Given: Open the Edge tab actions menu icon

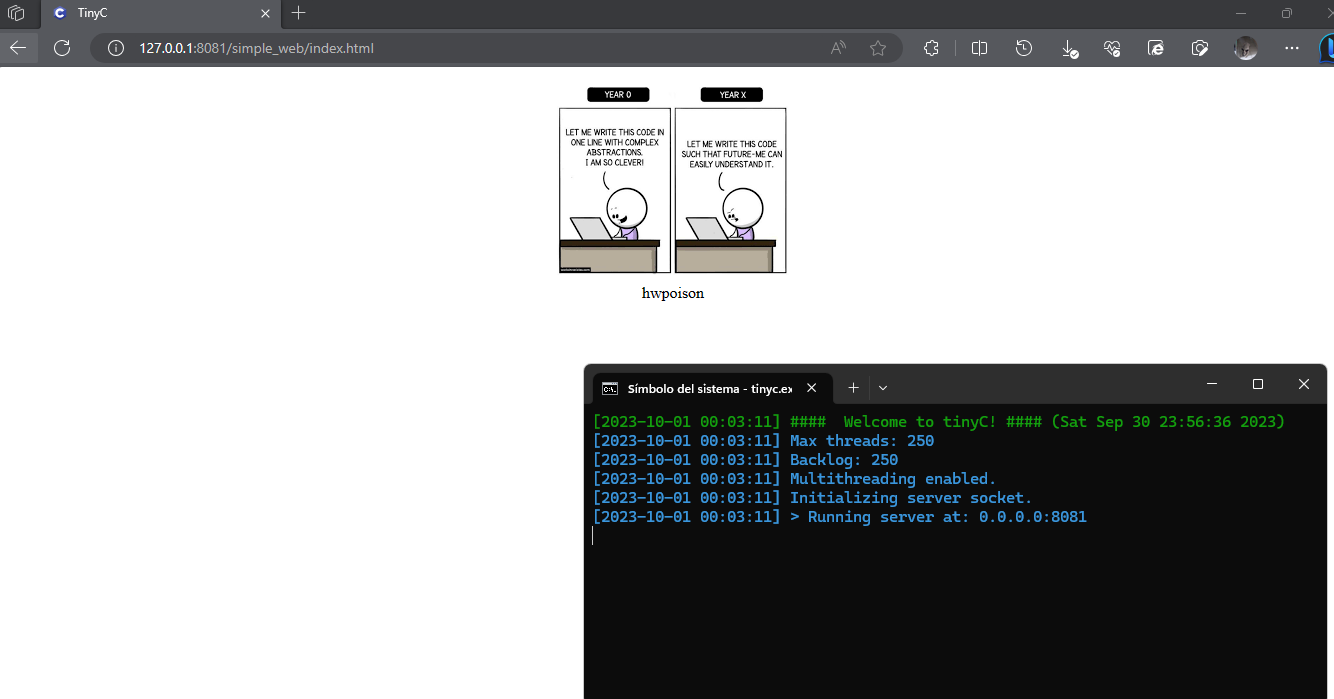Looking at the screenshot, I should point(15,14).
